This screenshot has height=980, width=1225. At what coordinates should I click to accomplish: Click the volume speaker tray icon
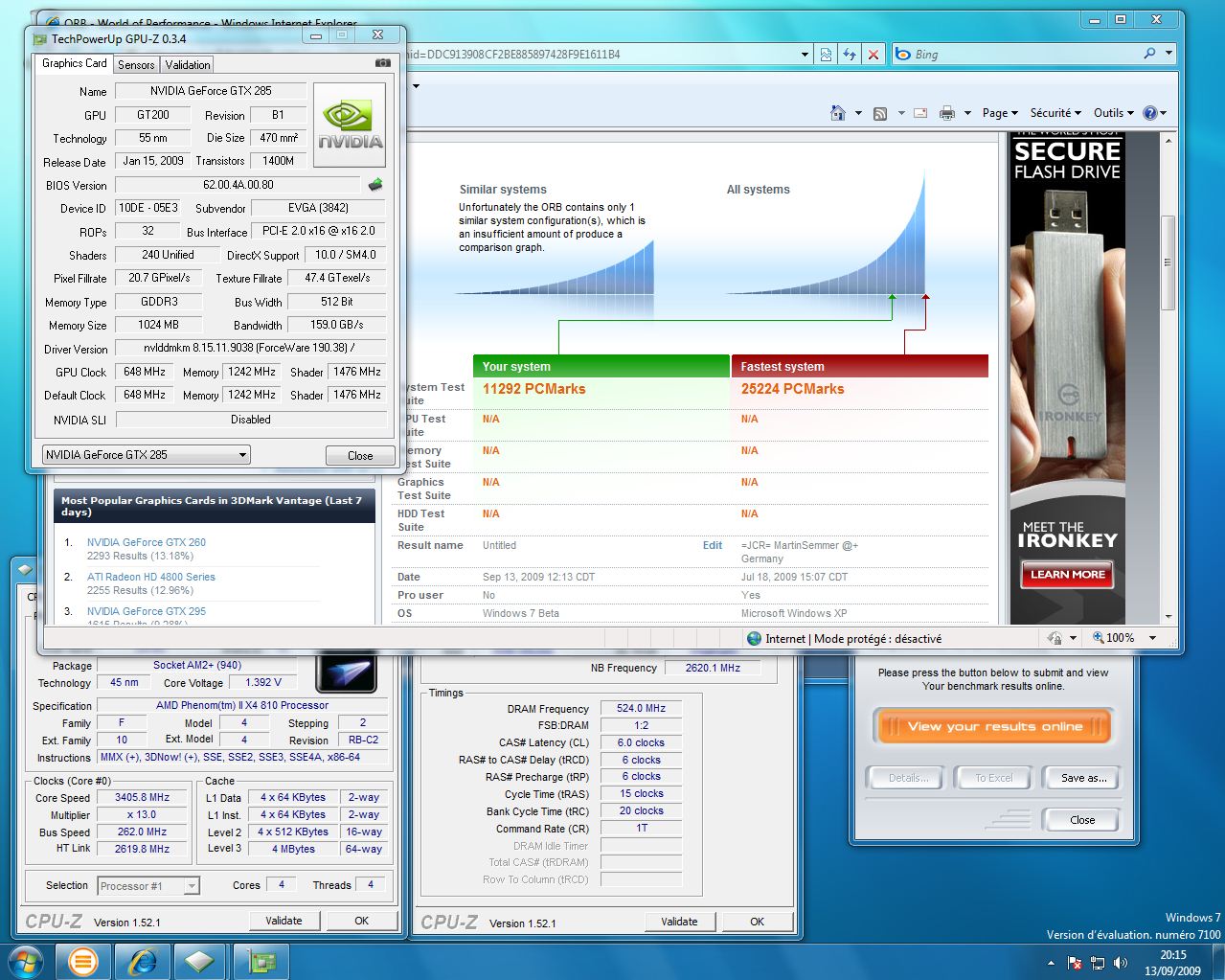point(1120,963)
